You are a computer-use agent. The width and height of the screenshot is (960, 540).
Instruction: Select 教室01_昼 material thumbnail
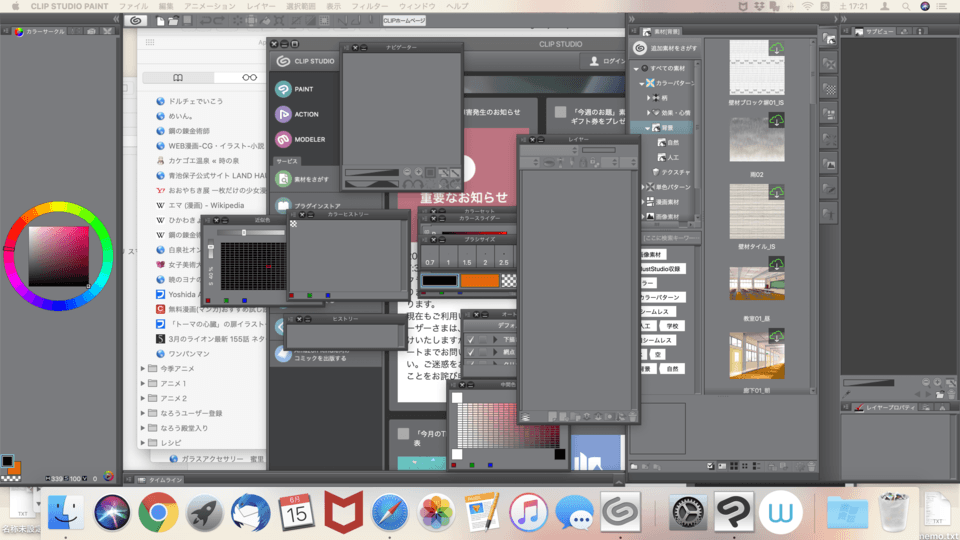(x=757, y=284)
